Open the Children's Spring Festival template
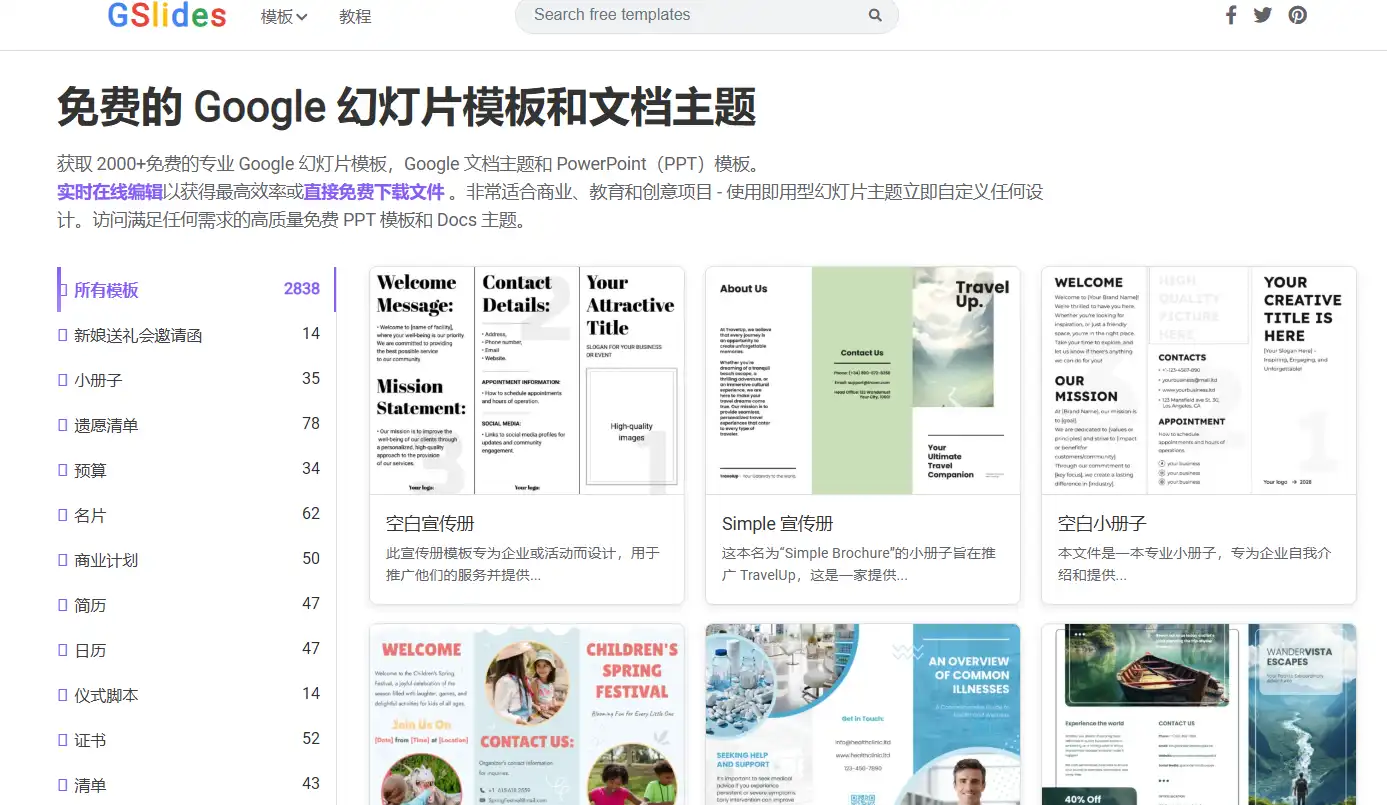Image resolution: width=1387 pixels, height=805 pixels. [x=527, y=715]
